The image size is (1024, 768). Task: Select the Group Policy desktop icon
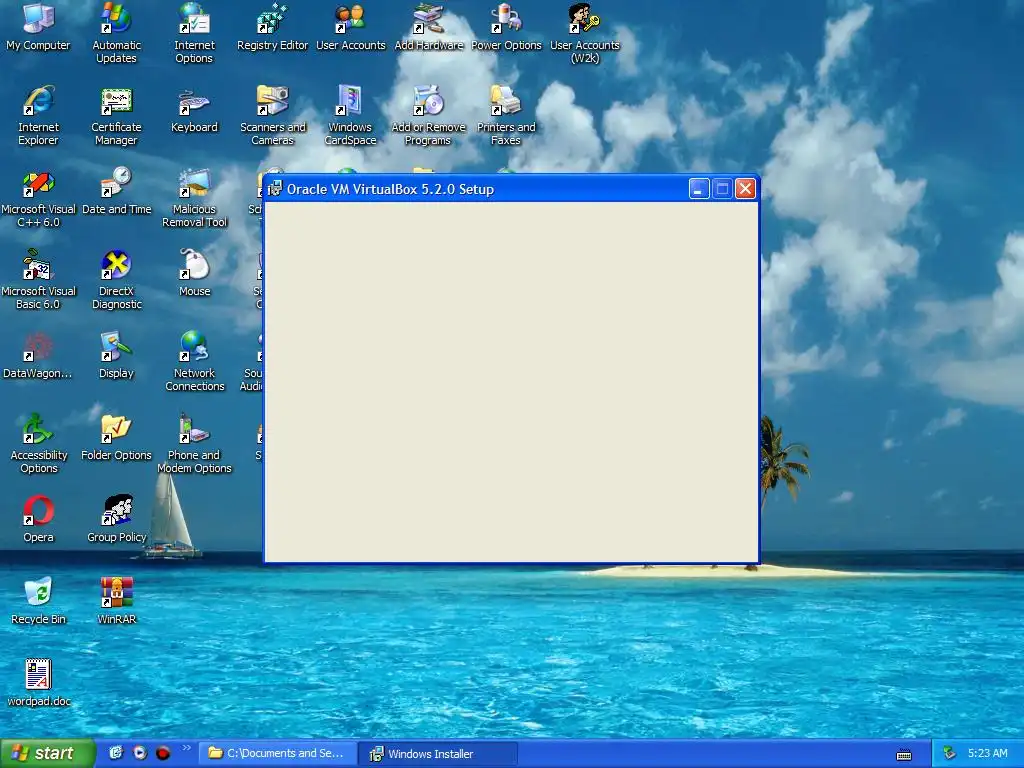coord(116,520)
